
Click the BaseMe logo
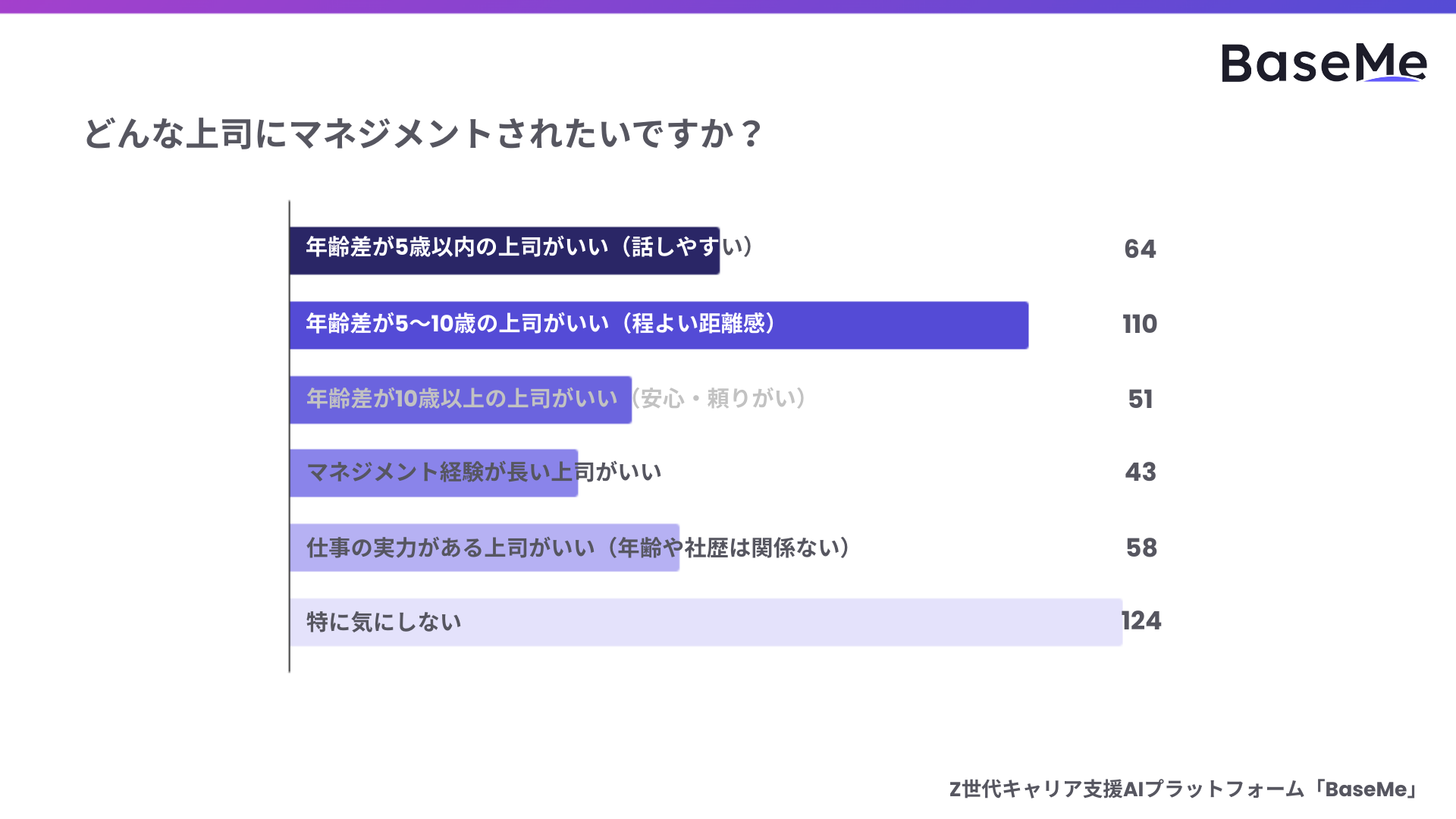(1323, 63)
